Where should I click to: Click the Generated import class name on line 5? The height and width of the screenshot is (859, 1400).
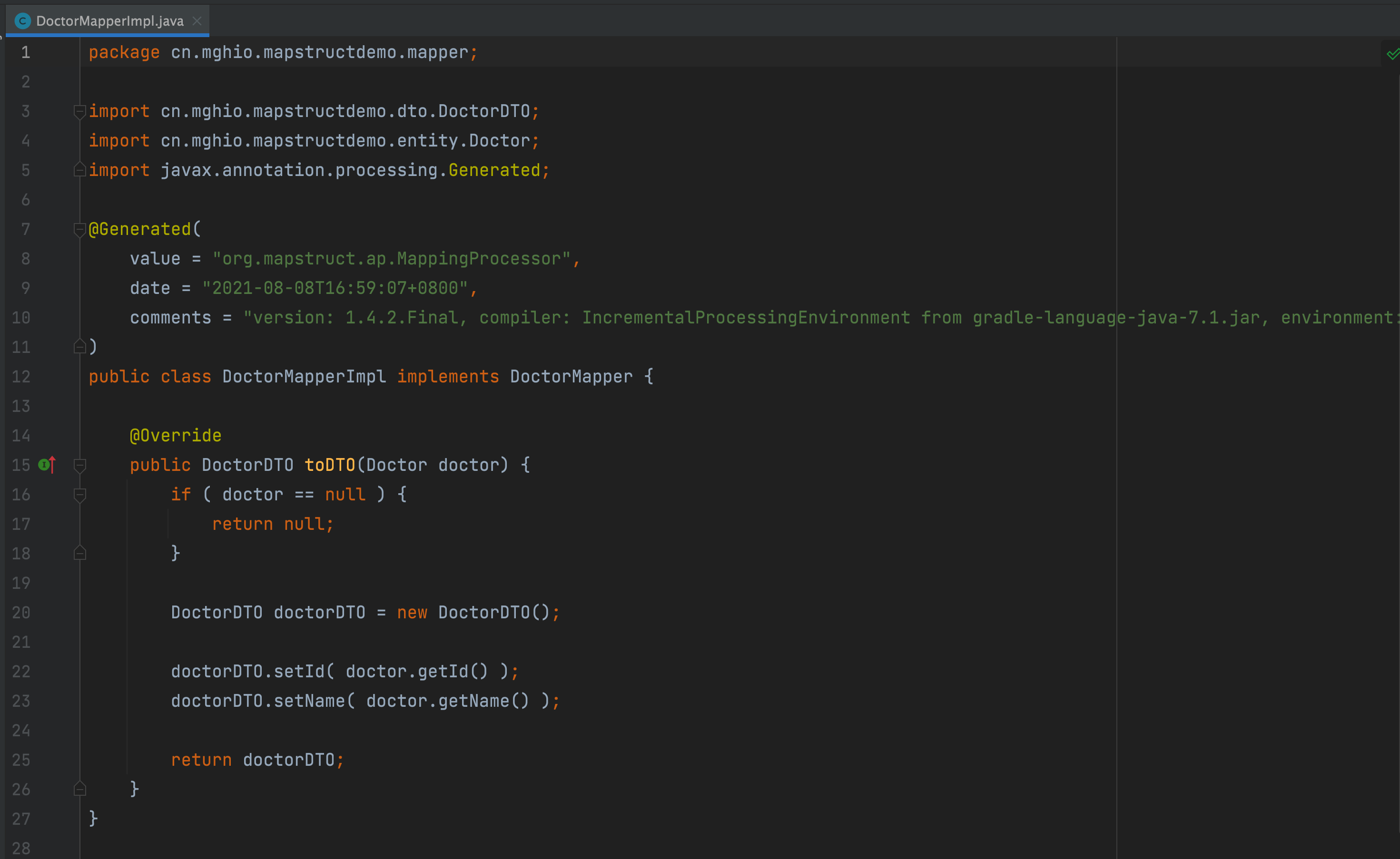click(x=493, y=170)
